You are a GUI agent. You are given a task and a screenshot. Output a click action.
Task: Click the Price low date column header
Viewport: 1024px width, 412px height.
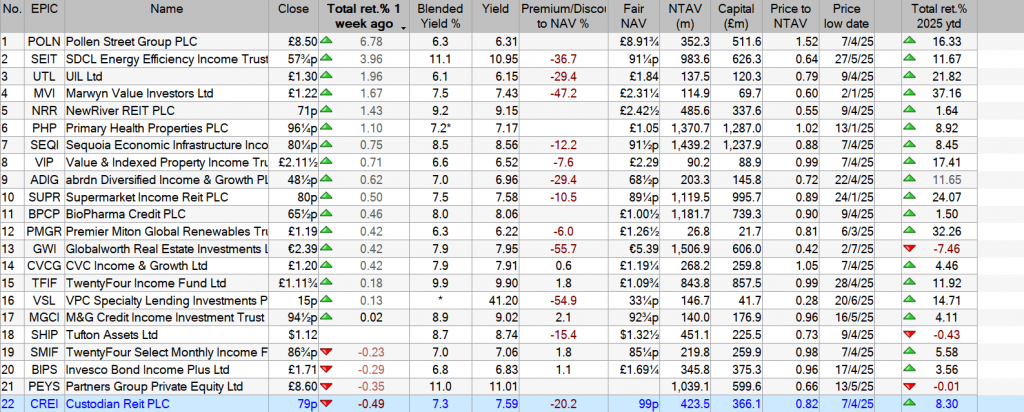(x=847, y=16)
